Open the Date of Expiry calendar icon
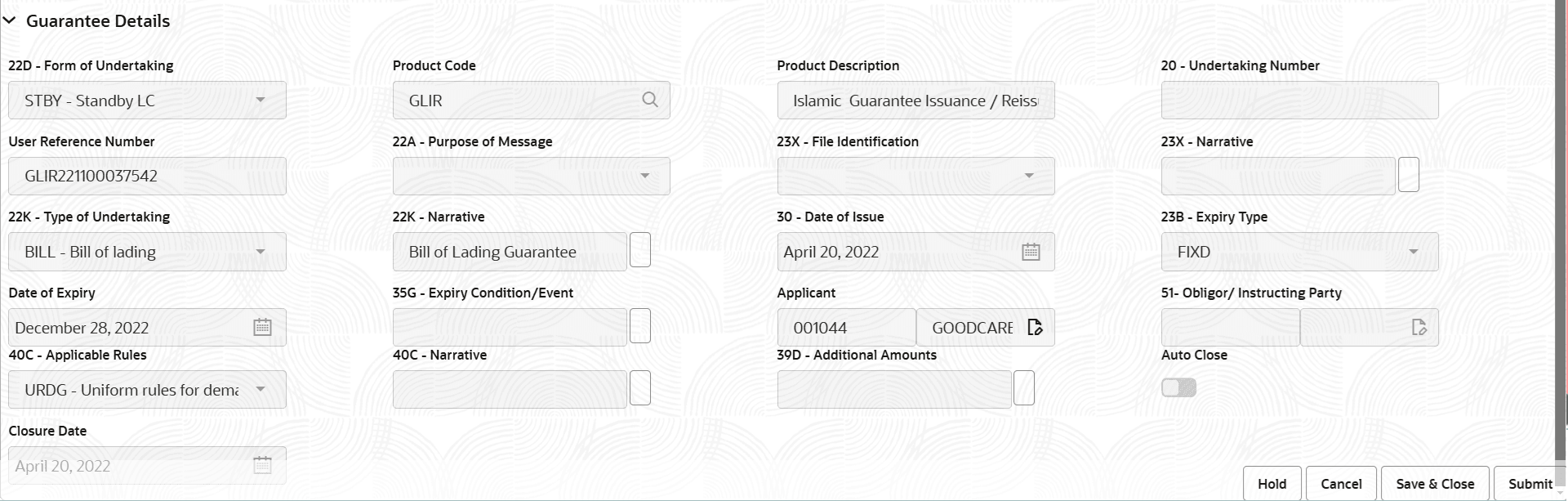 tap(262, 328)
